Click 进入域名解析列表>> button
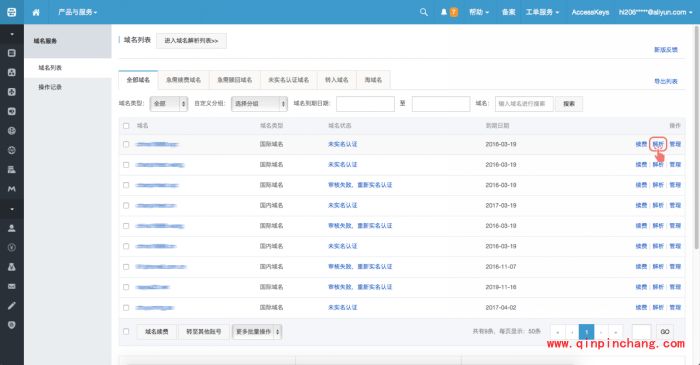Viewport: 700px width, 365px height. [x=191, y=41]
